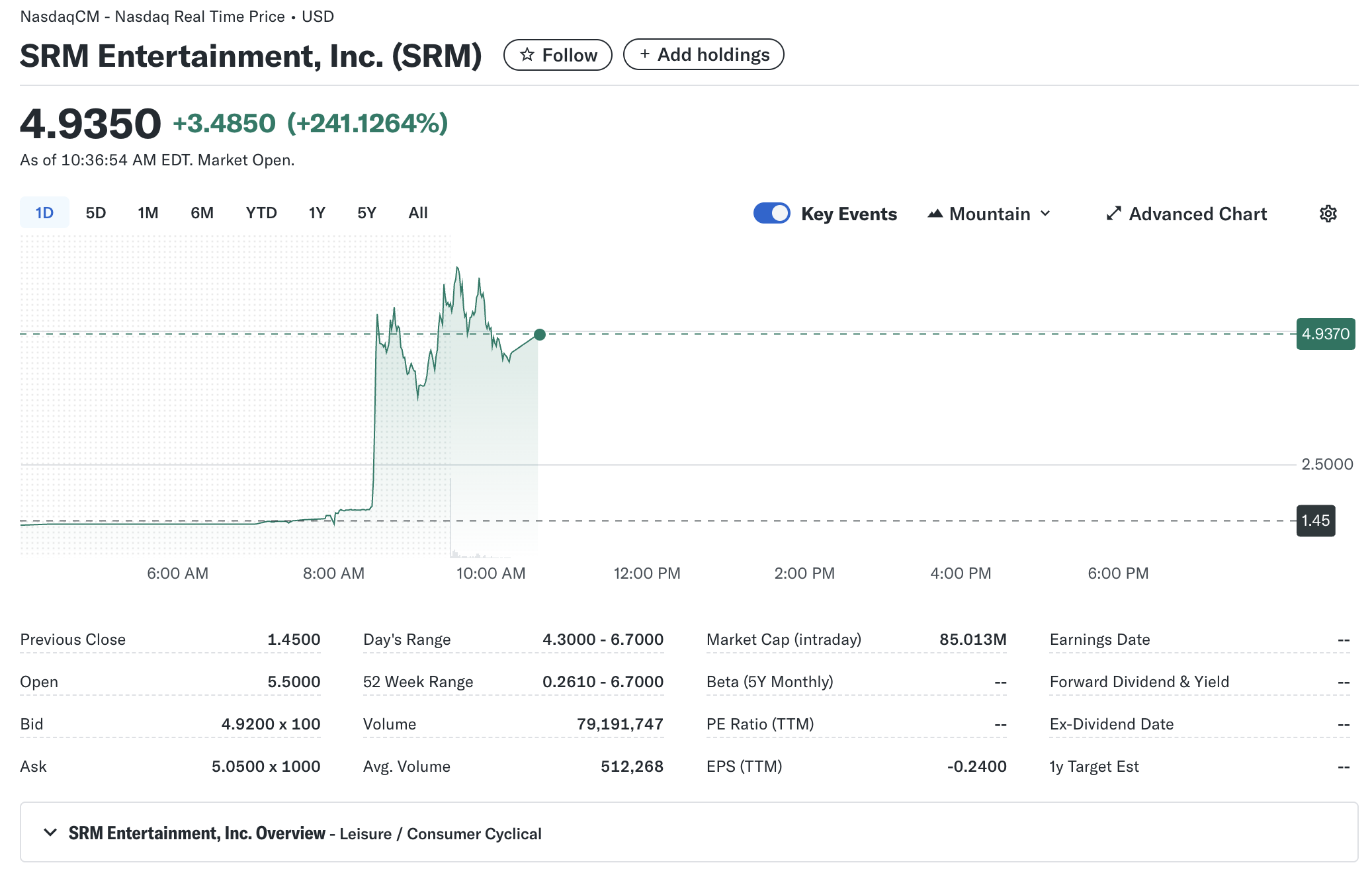The width and height of the screenshot is (1372, 873).
Task: Click the 1Y range tab
Action: [317, 213]
